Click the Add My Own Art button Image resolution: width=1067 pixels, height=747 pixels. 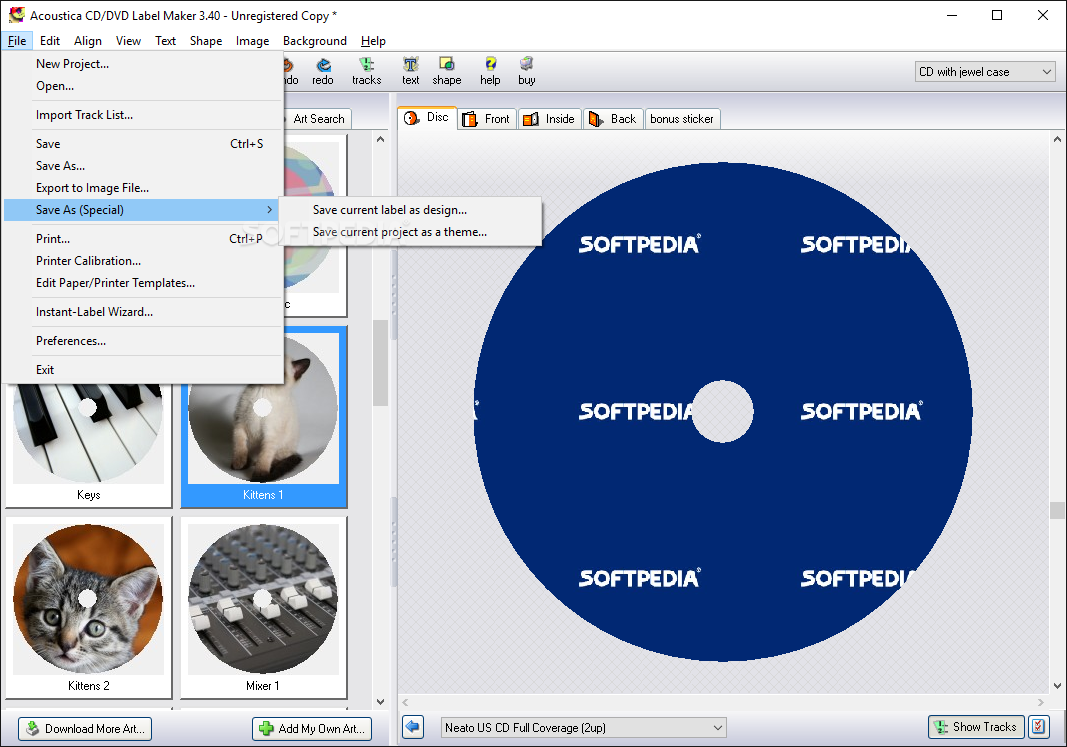[312, 729]
